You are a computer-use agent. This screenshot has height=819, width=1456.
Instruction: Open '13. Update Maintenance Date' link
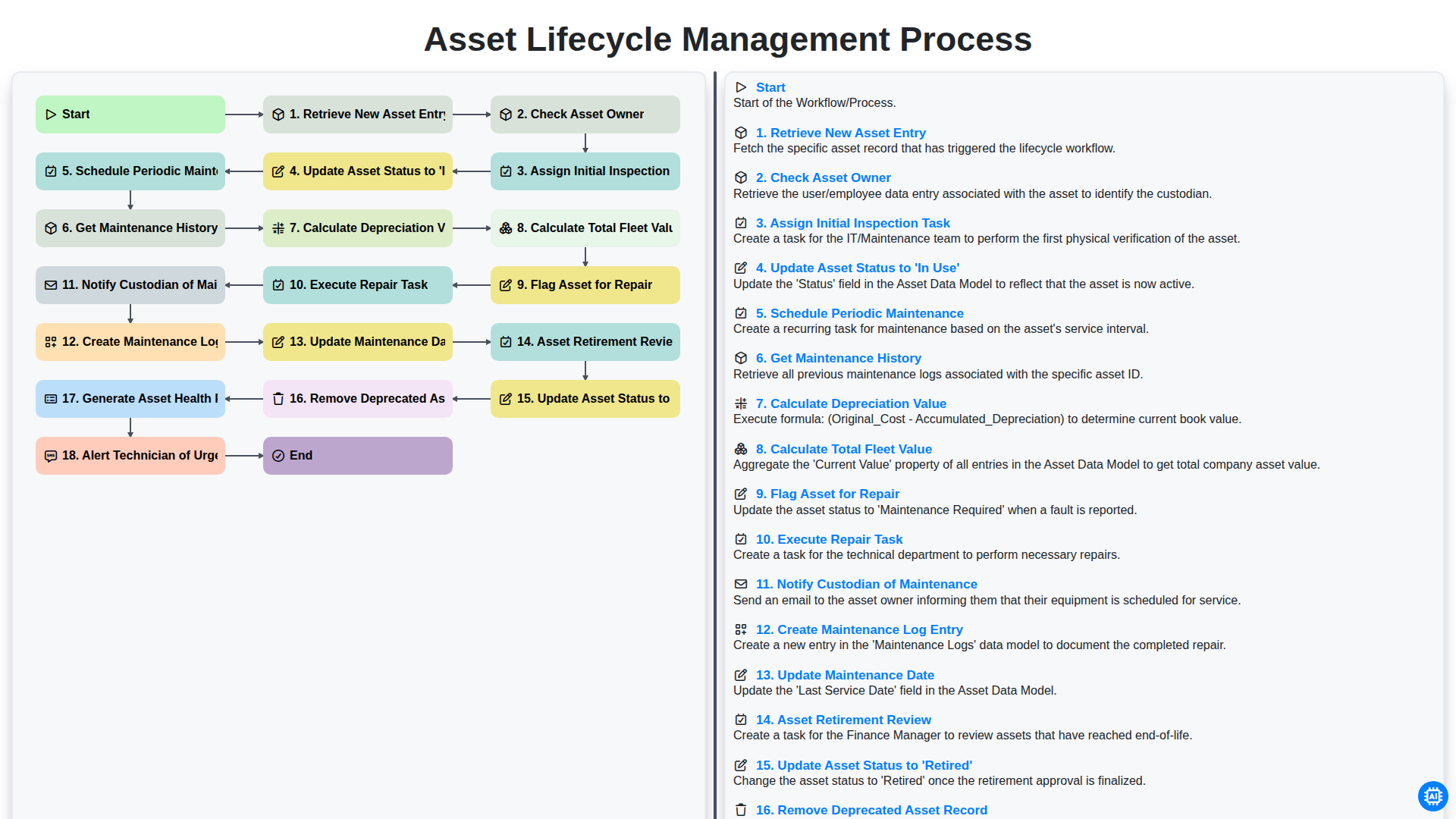(x=845, y=675)
